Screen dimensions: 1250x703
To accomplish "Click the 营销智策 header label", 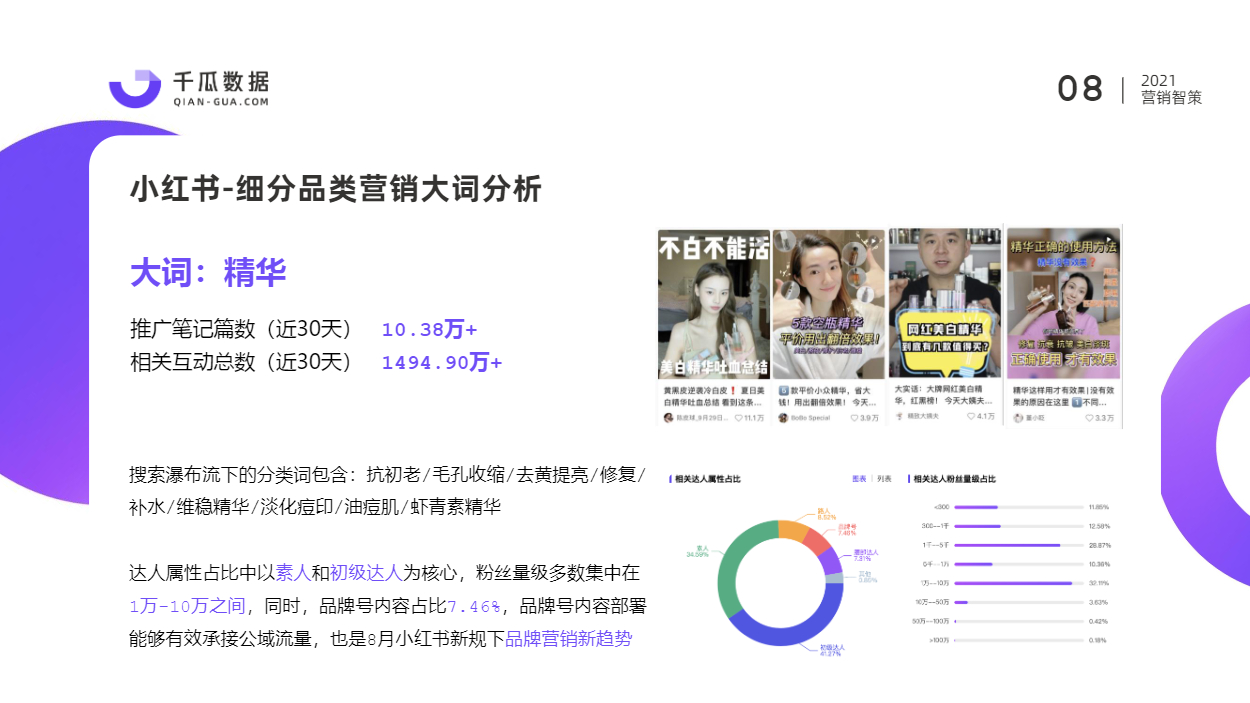I will pos(1171,98).
